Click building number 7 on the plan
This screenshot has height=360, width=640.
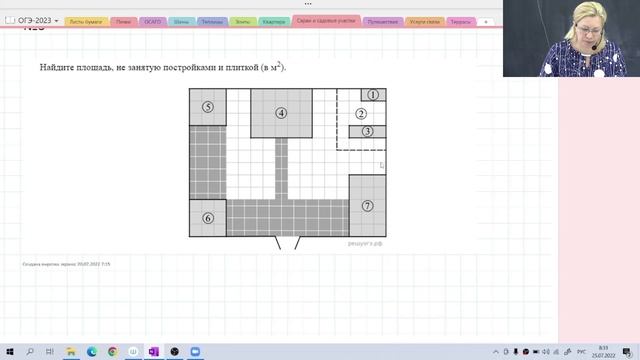point(367,206)
